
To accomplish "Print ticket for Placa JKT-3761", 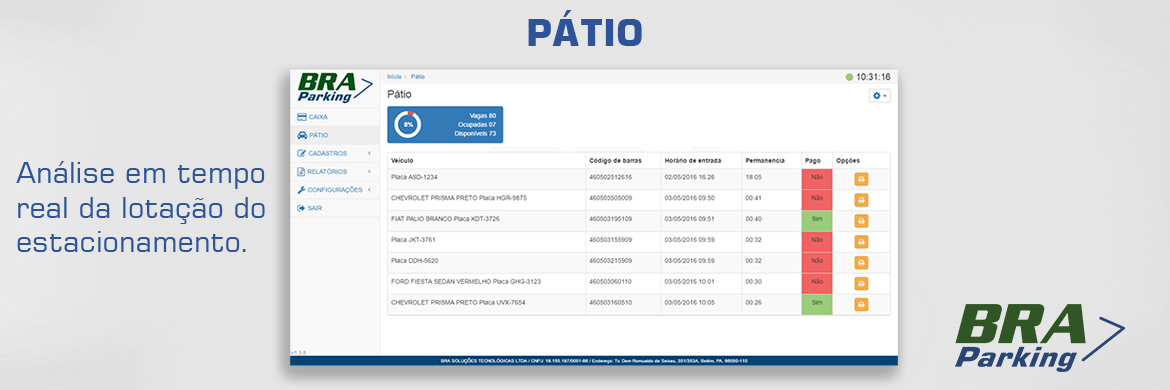I will pyautogui.click(x=860, y=242).
